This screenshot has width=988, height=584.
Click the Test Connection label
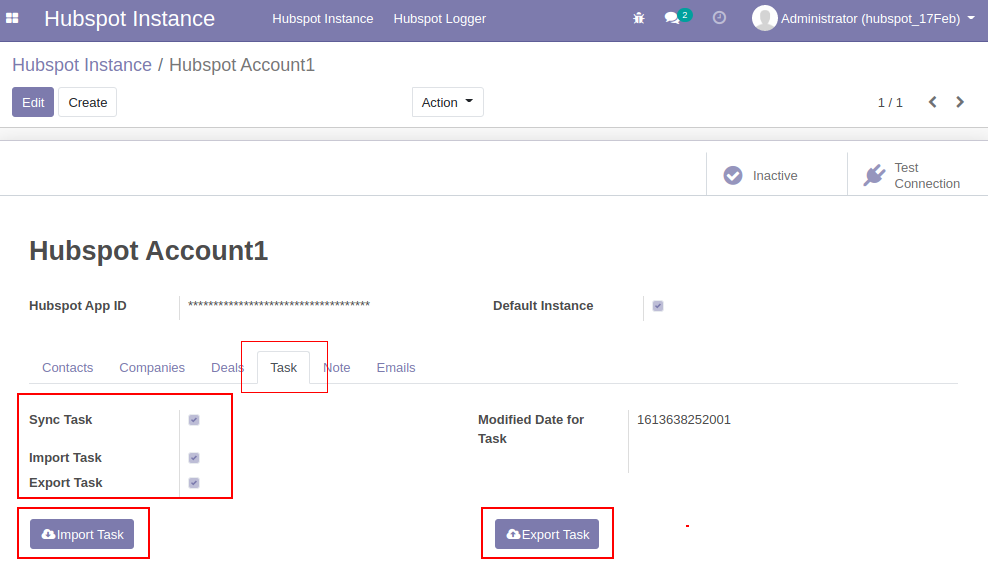pyautogui.click(x=927, y=176)
